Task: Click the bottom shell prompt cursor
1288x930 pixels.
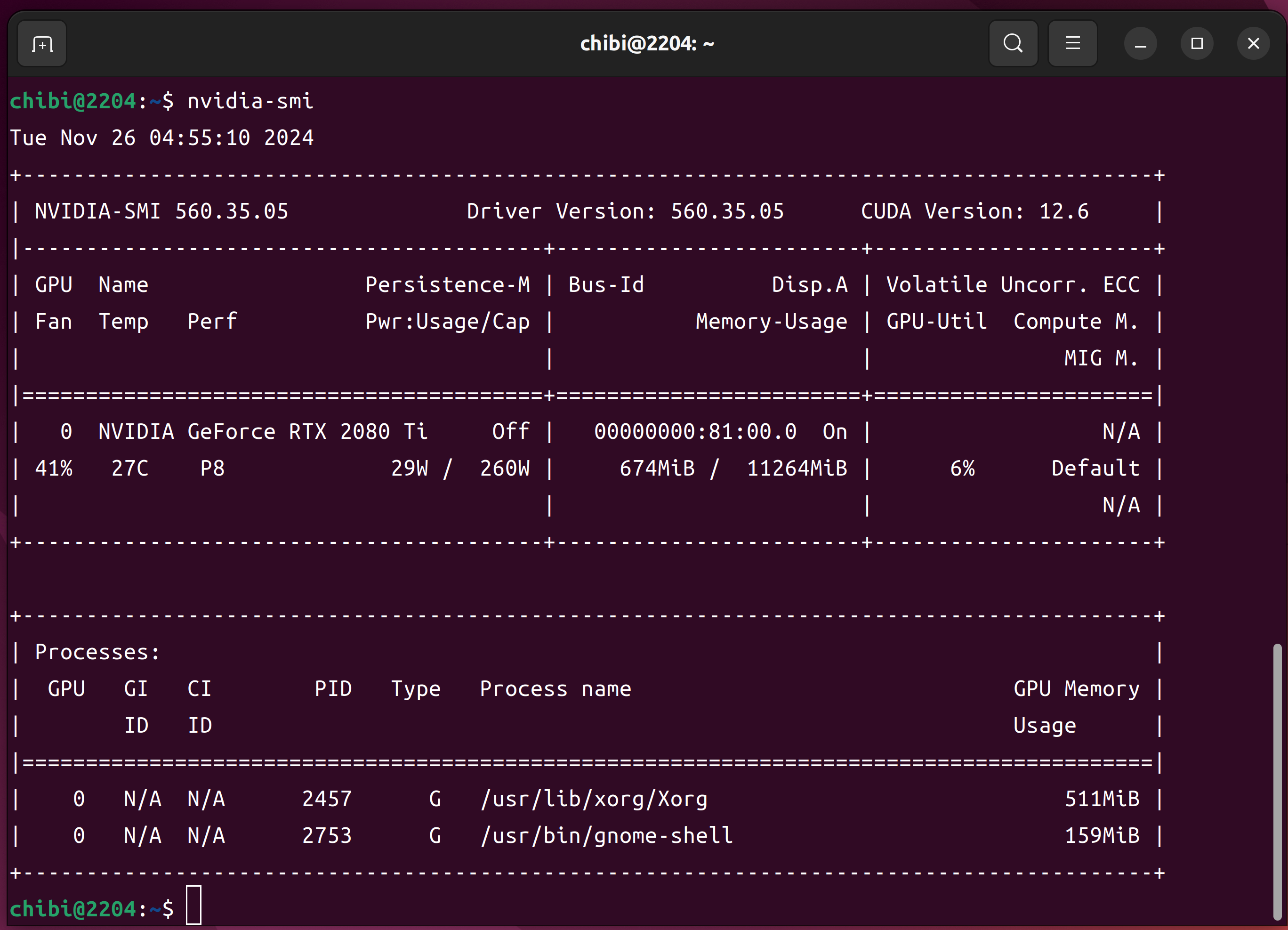Action: coord(193,905)
